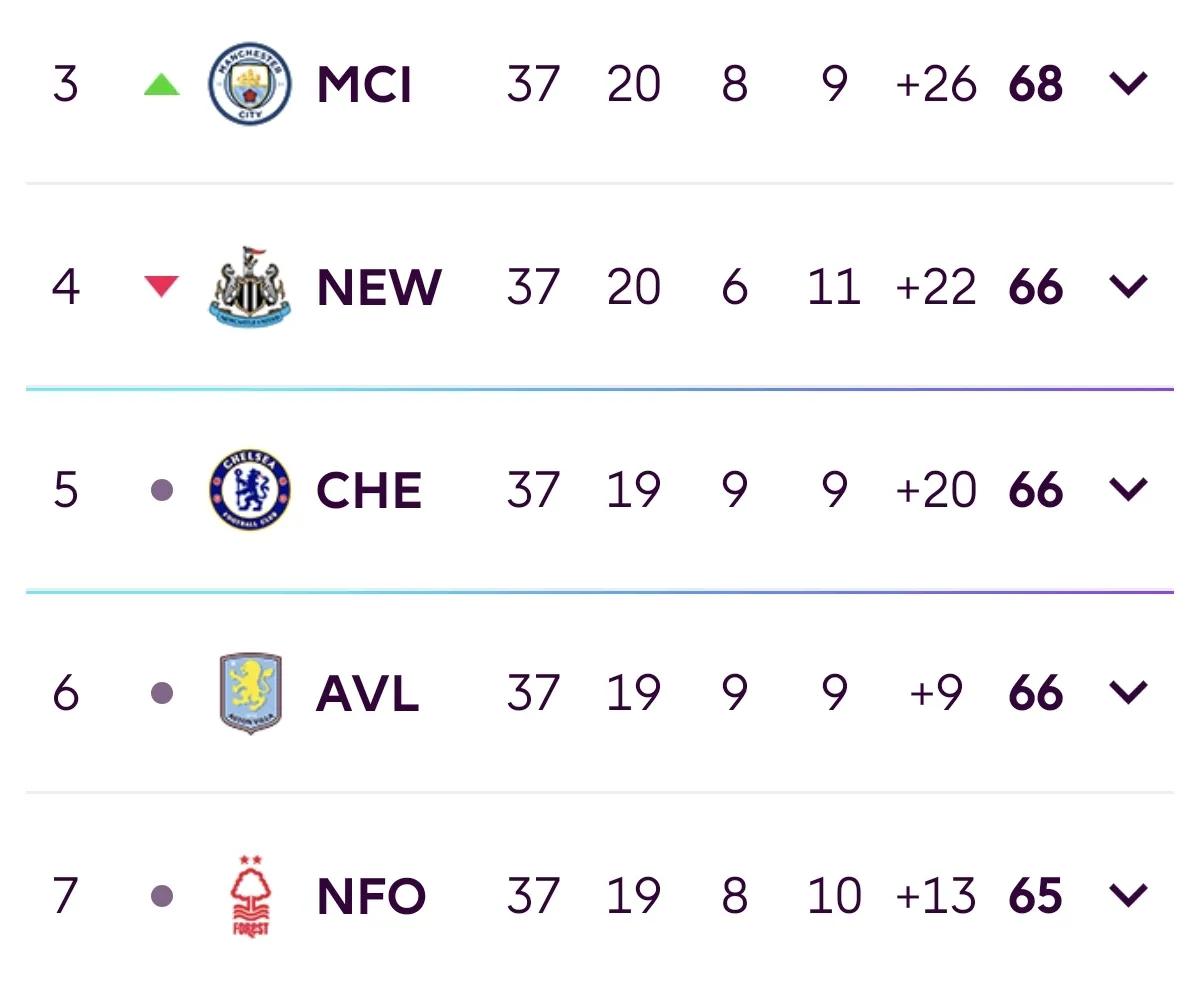Select the AVL team name
Viewport: 1200px width, 985px height.
(367, 694)
